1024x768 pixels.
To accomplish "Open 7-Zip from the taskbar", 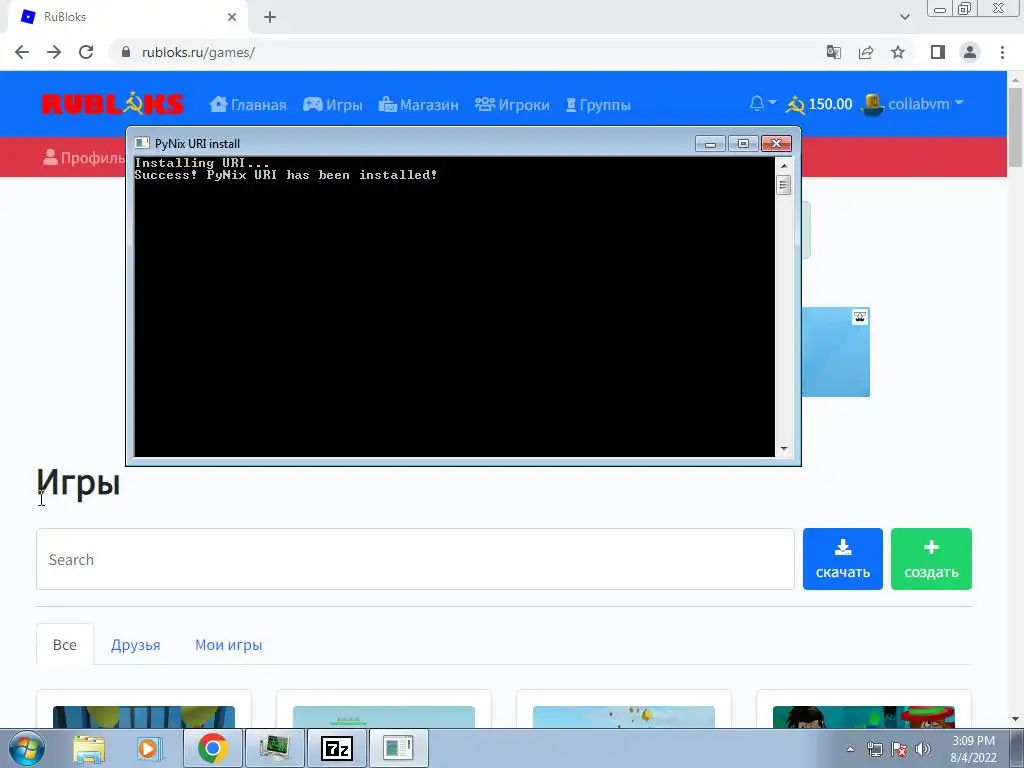I will coord(337,748).
